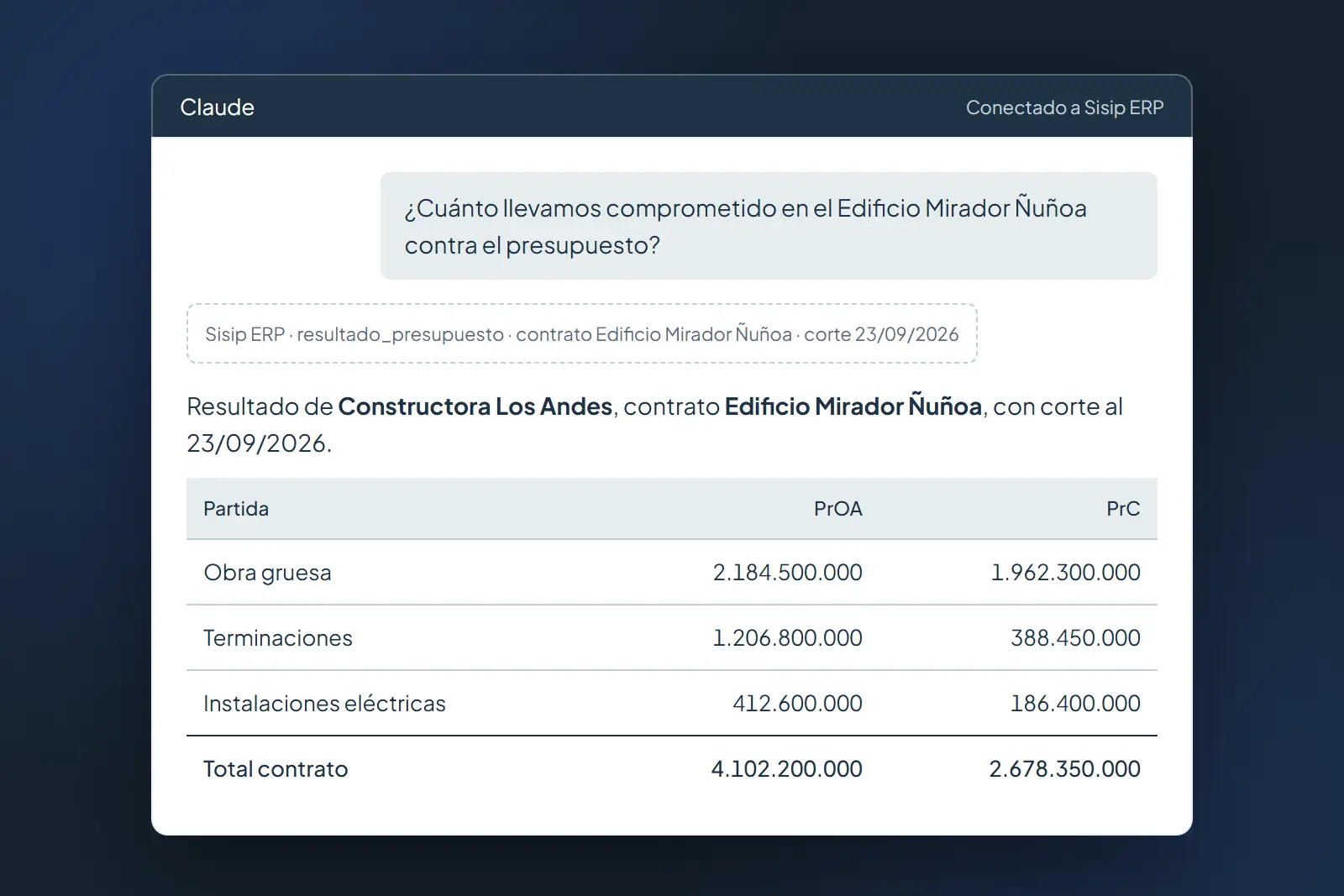The height and width of the screenshot is (896, 1344).
Task: Click the date 23/09/2026 in the reply
Action: [256, 443]
